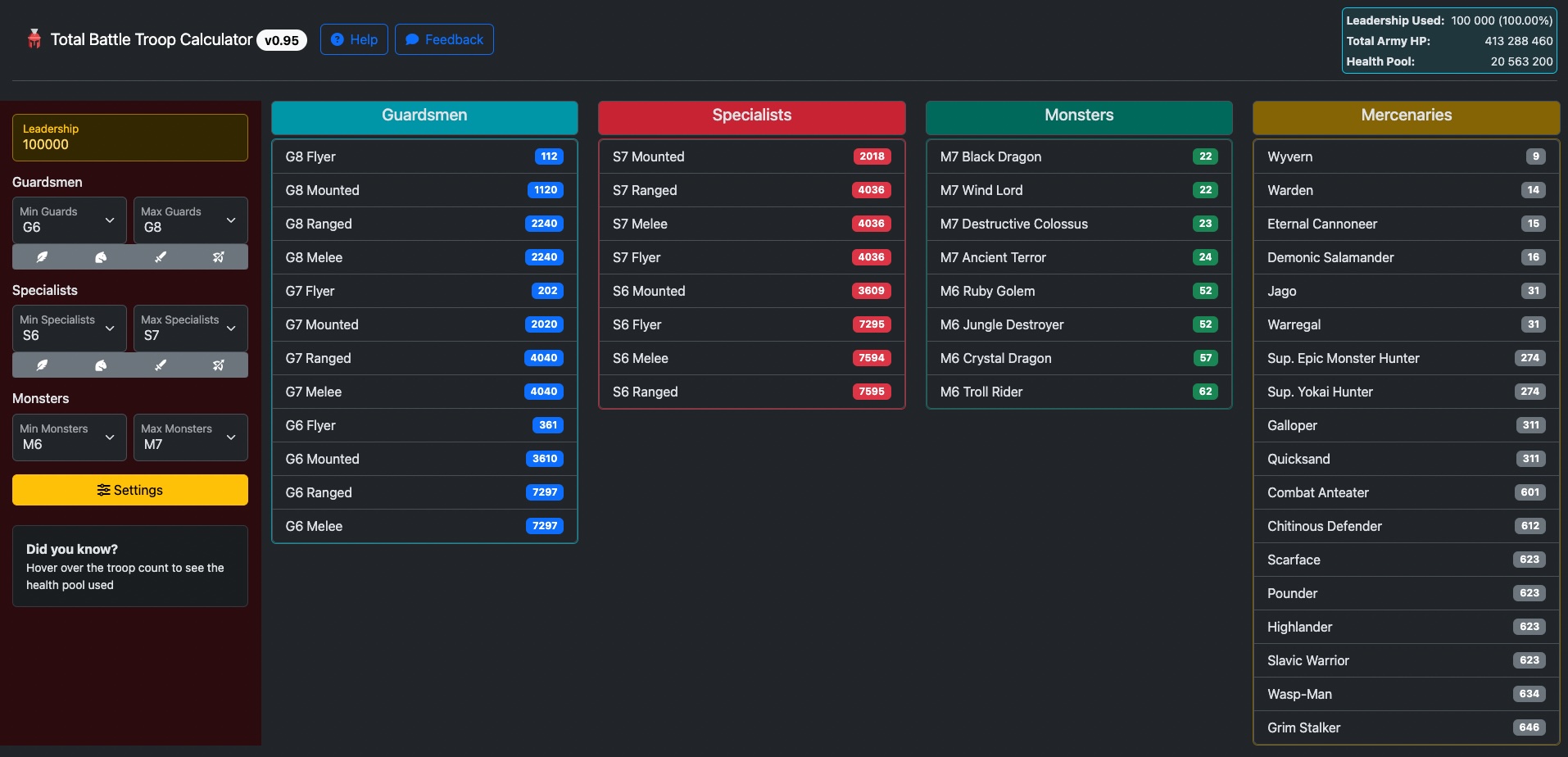Toggle sword Melee icon under Guardsmen
Image resolution: width=1568 pixels, height=757 pixels.
pyautogui.click(x=160, y=257)
